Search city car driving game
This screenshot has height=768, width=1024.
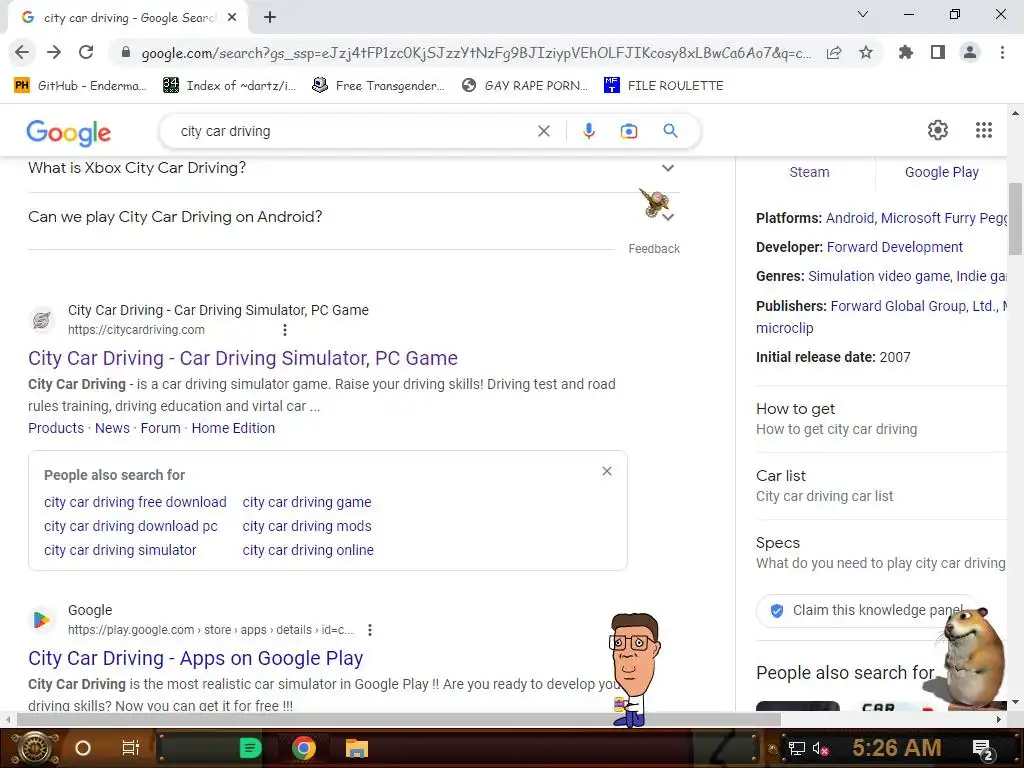click(307, 502)
